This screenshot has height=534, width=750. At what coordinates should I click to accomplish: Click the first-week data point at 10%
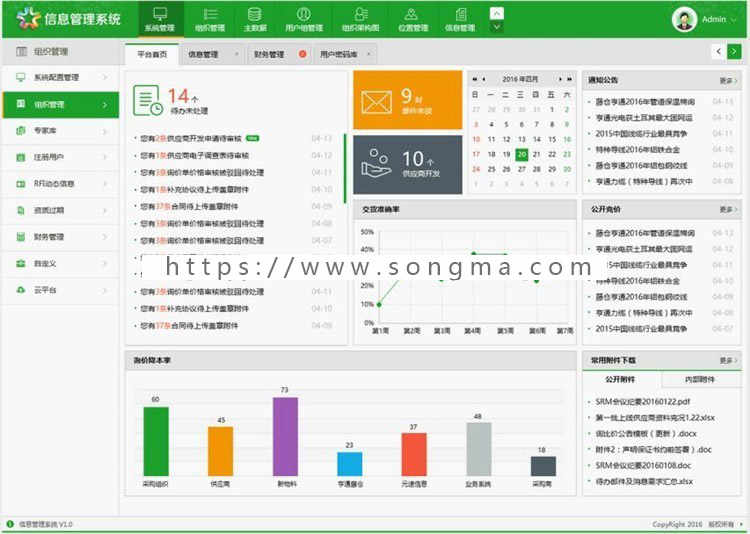379,304
